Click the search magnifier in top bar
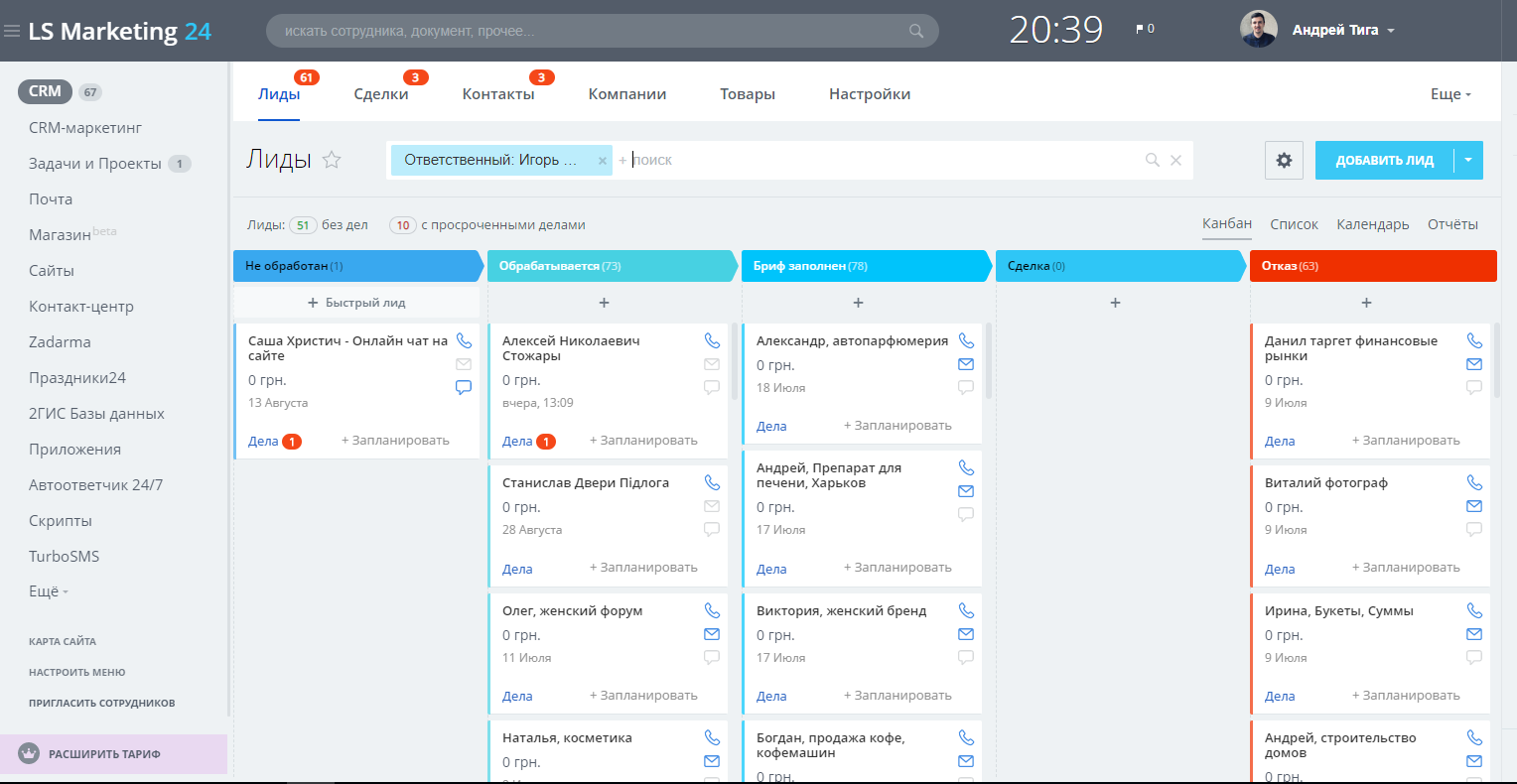 916,31
